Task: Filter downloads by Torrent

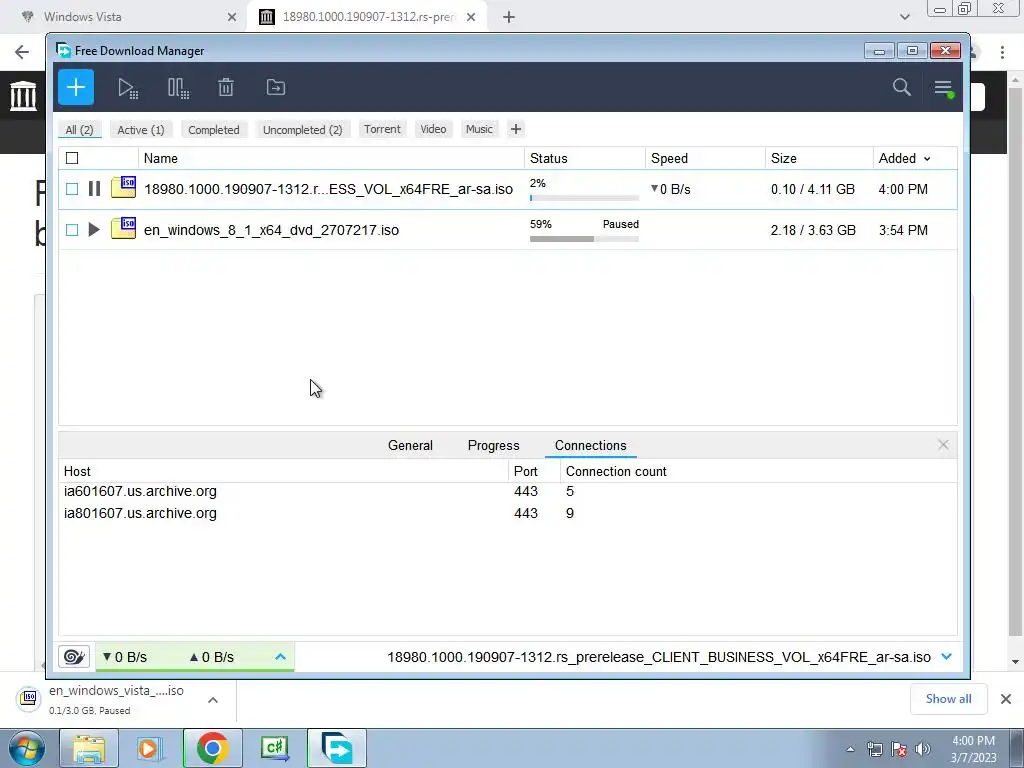Action: 382,129
